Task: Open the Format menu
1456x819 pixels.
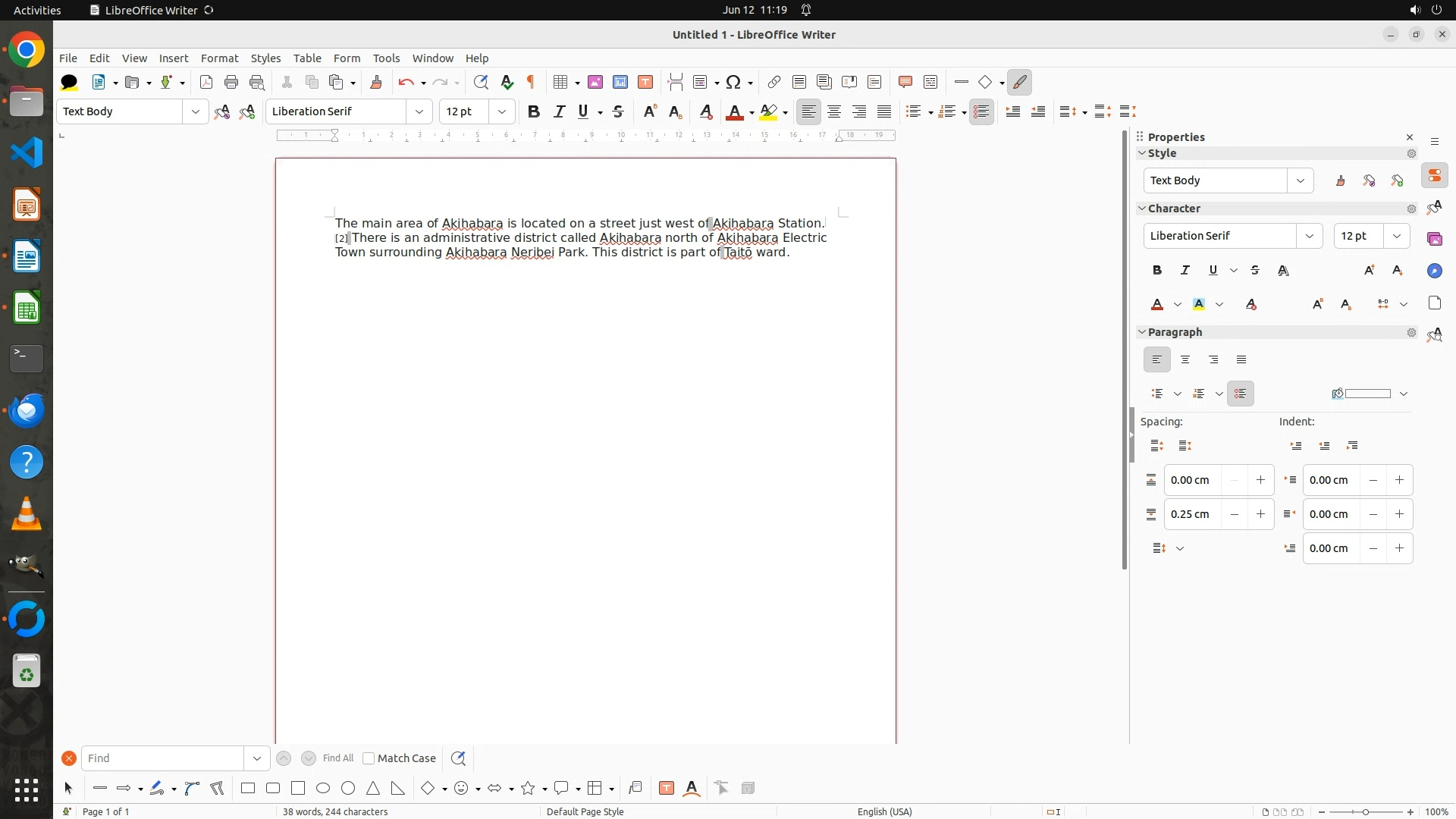Action: pos(219,58)
